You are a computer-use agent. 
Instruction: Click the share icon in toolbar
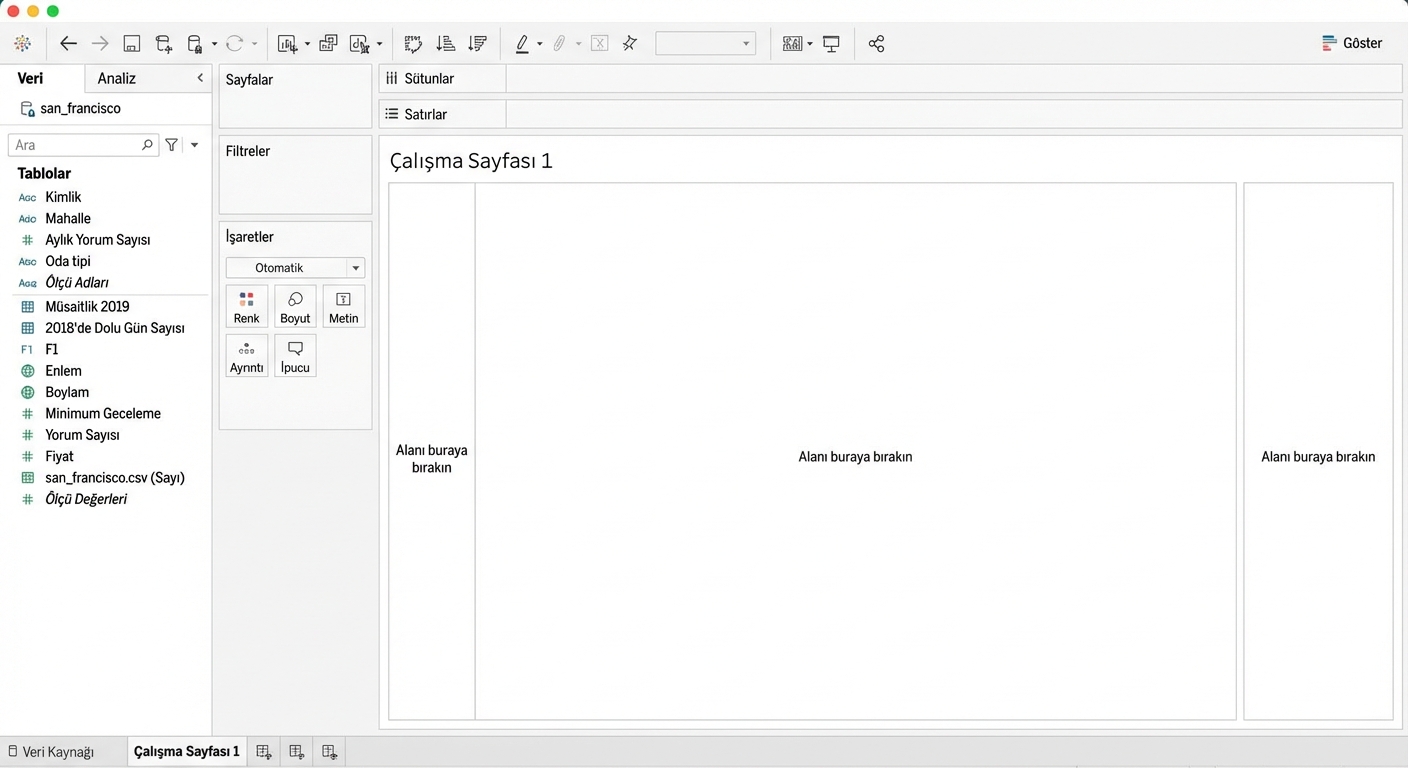876,44
